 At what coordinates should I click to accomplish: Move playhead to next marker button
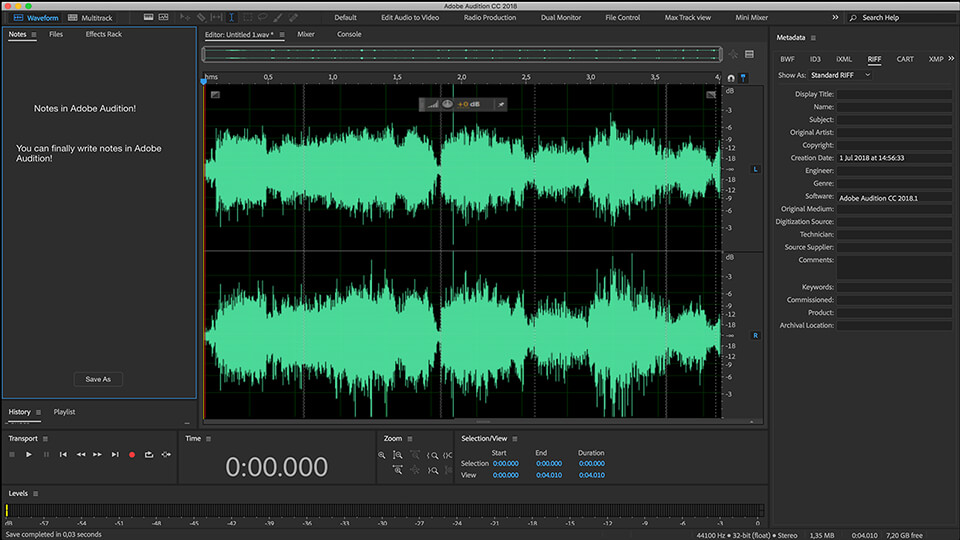pos(115,455)
